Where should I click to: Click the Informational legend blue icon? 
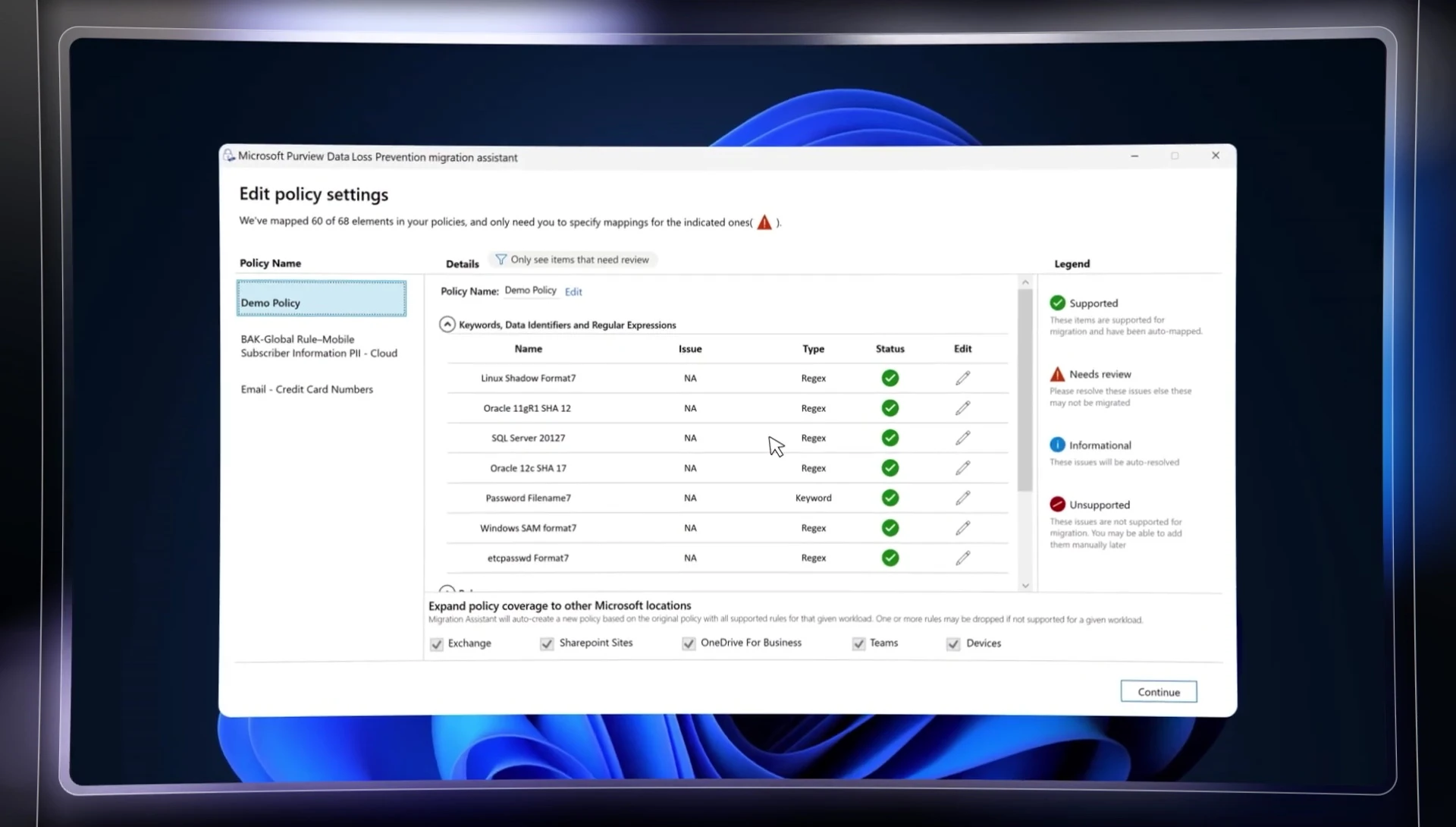(x=1057, y=445)
